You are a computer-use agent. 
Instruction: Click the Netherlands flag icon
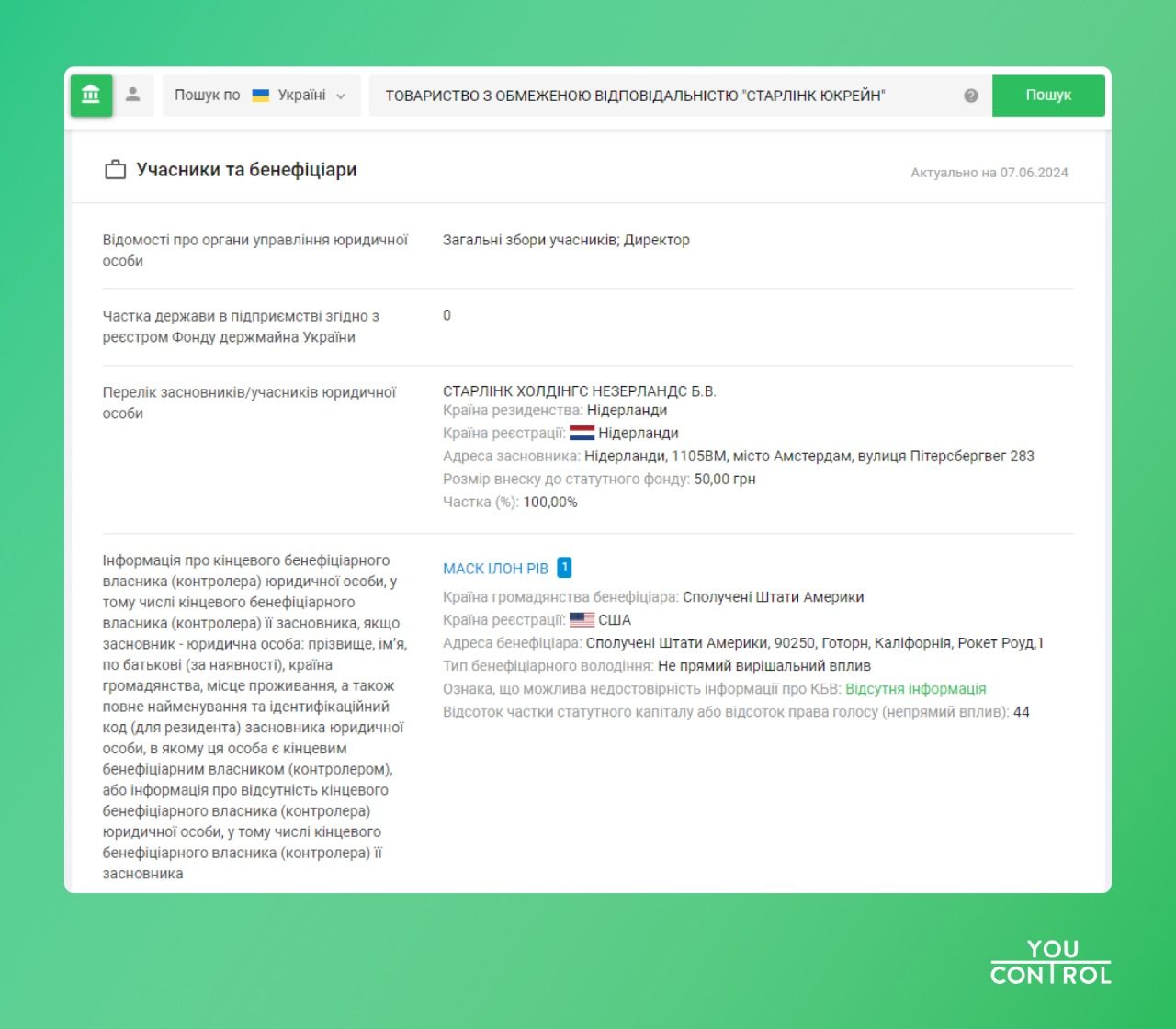(582, 434)
